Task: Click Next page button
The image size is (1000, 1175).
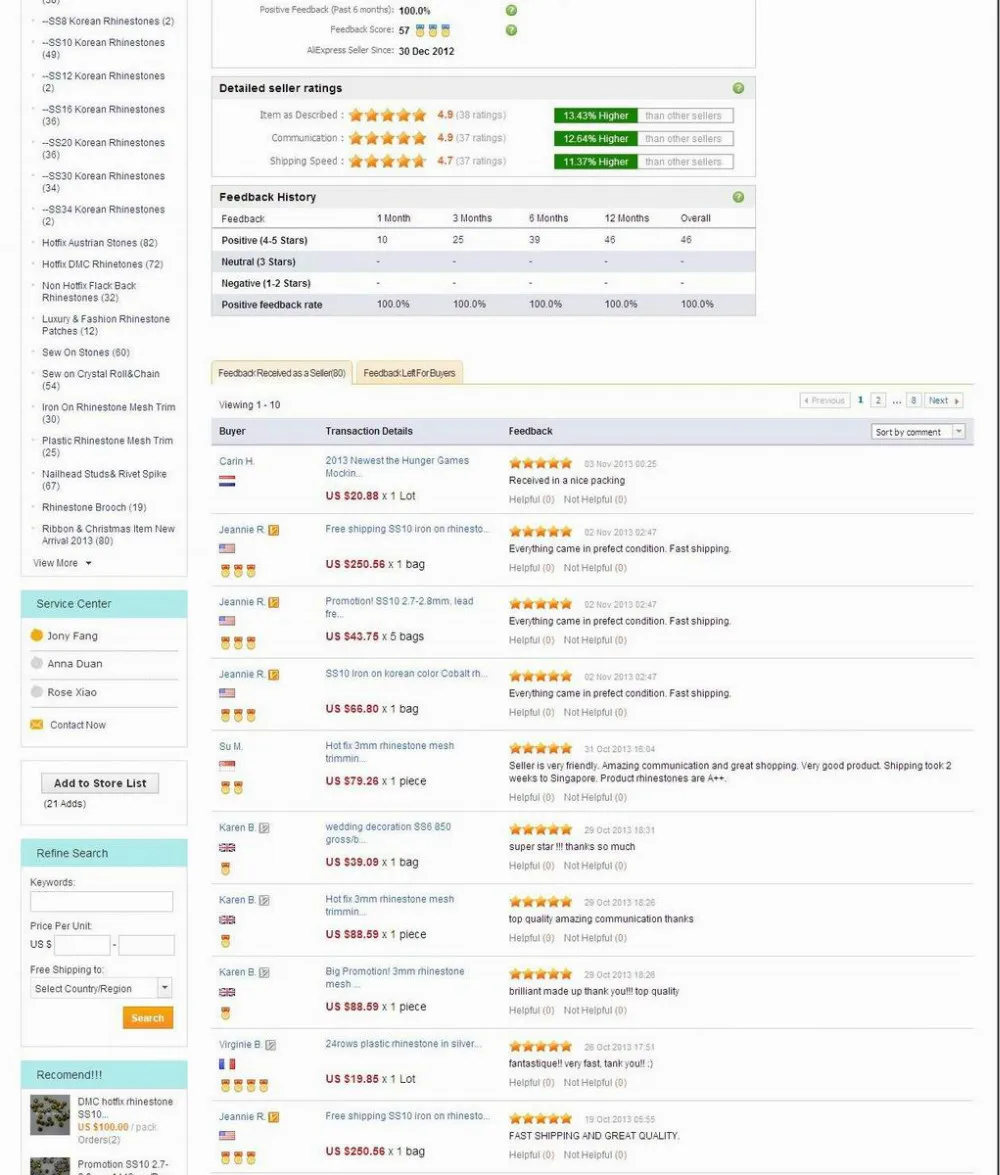Action: [x=943, y=400]
